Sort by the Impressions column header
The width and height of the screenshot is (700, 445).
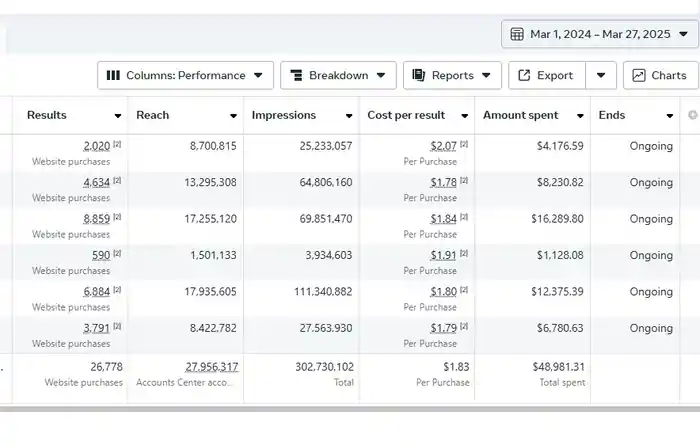click(283, 115)
